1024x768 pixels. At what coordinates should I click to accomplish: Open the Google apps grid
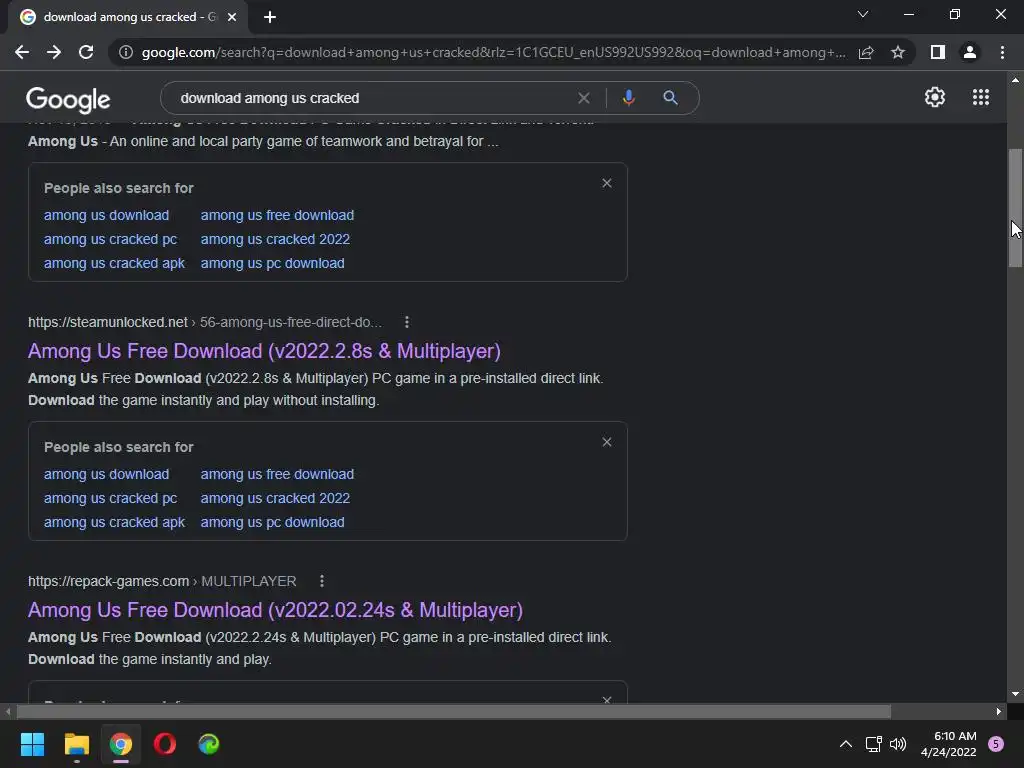980,97
